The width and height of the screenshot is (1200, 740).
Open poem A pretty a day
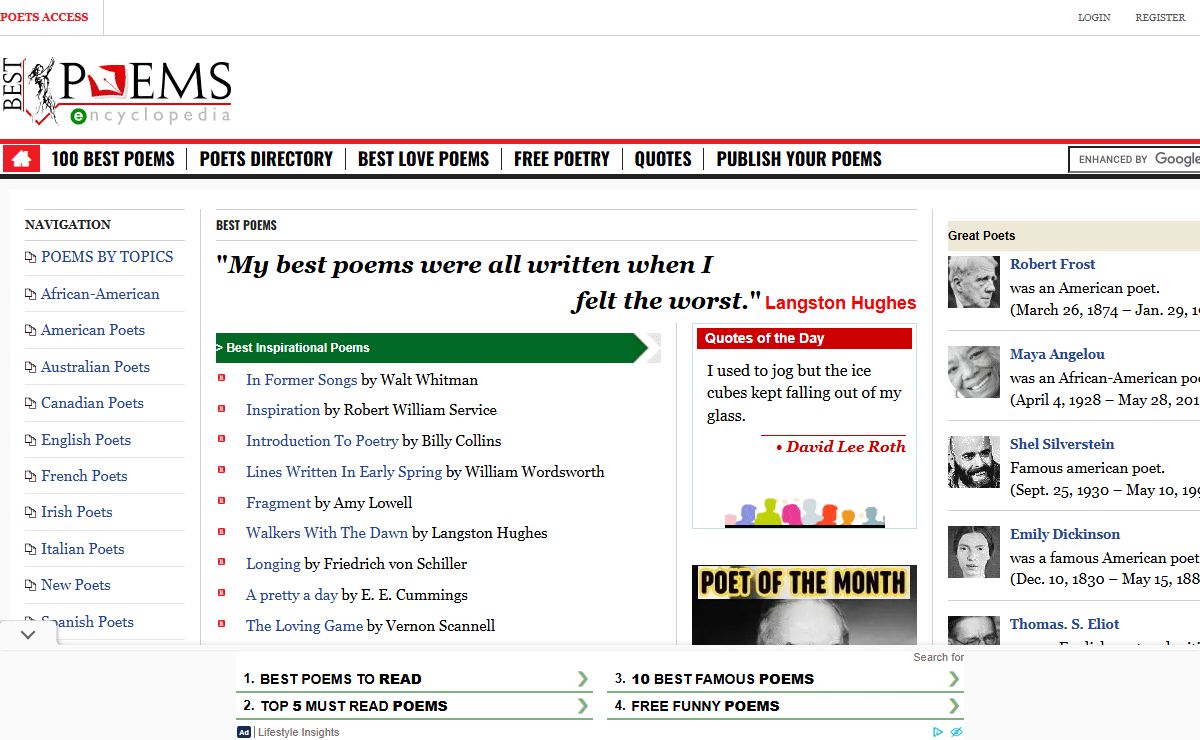tap(292, 595)
